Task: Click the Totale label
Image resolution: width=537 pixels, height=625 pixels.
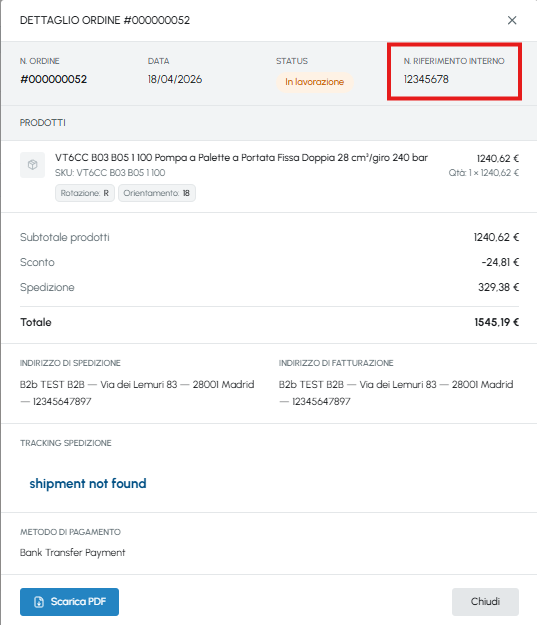Action: click(x=36, y=322)
